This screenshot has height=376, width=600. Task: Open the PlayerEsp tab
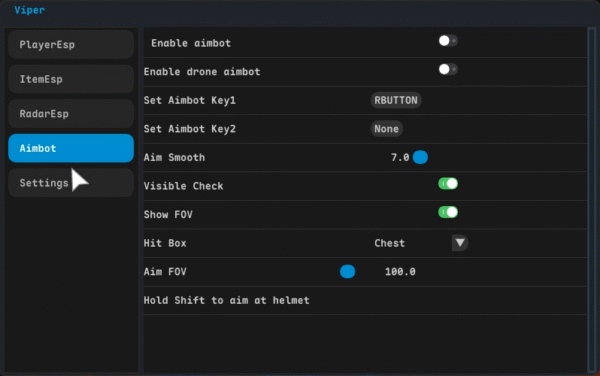tap(71, 45)
